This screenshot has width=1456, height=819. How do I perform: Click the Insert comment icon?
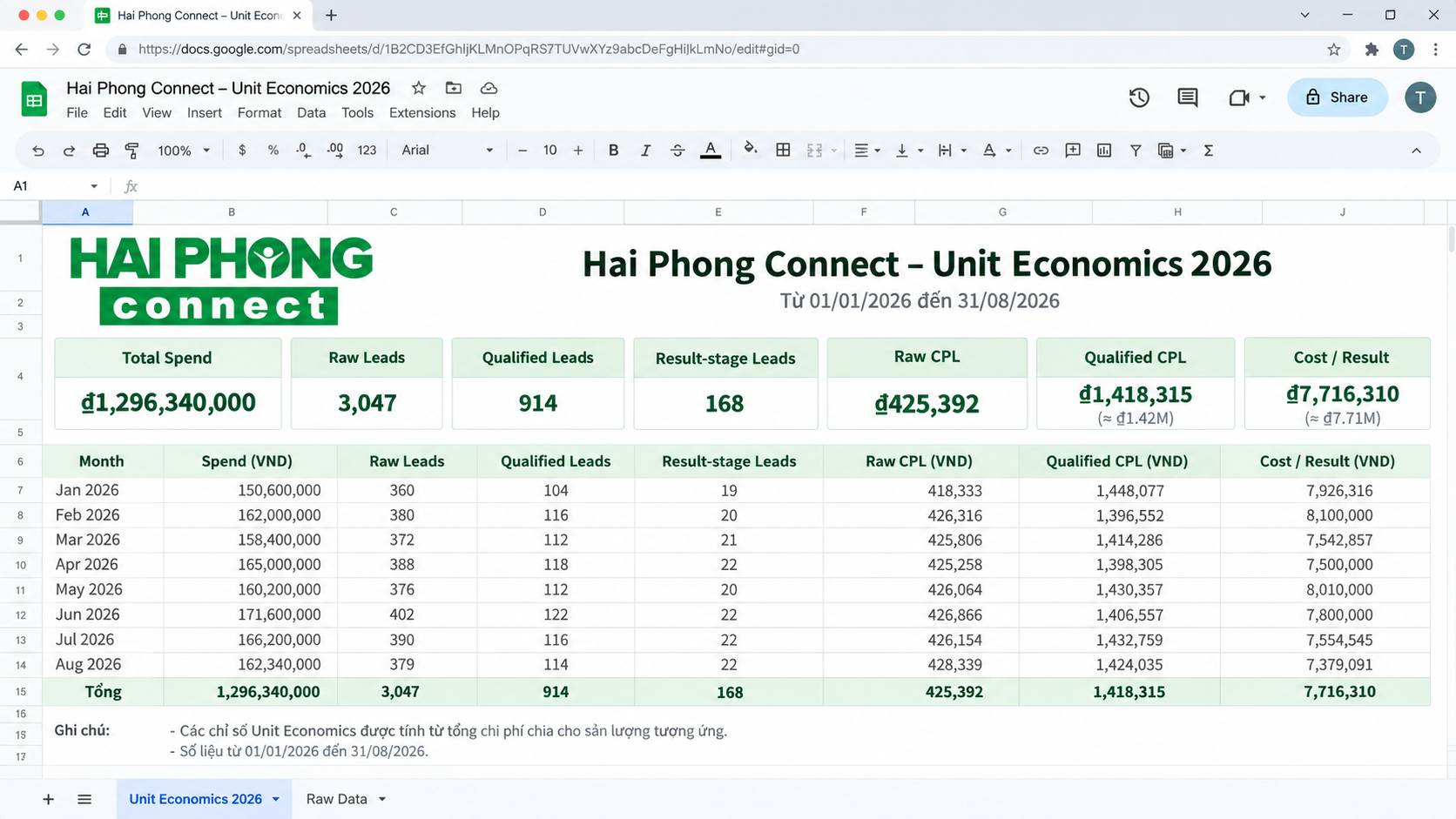click(1073, 151)
